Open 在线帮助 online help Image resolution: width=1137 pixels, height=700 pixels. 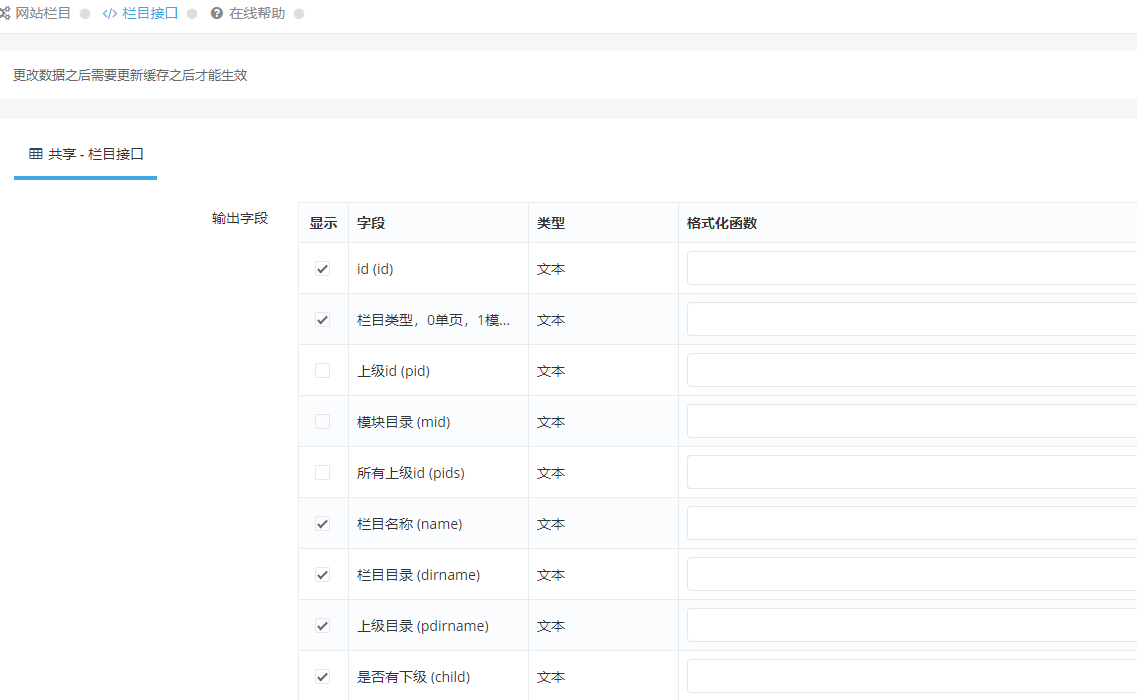pos(257,14)
